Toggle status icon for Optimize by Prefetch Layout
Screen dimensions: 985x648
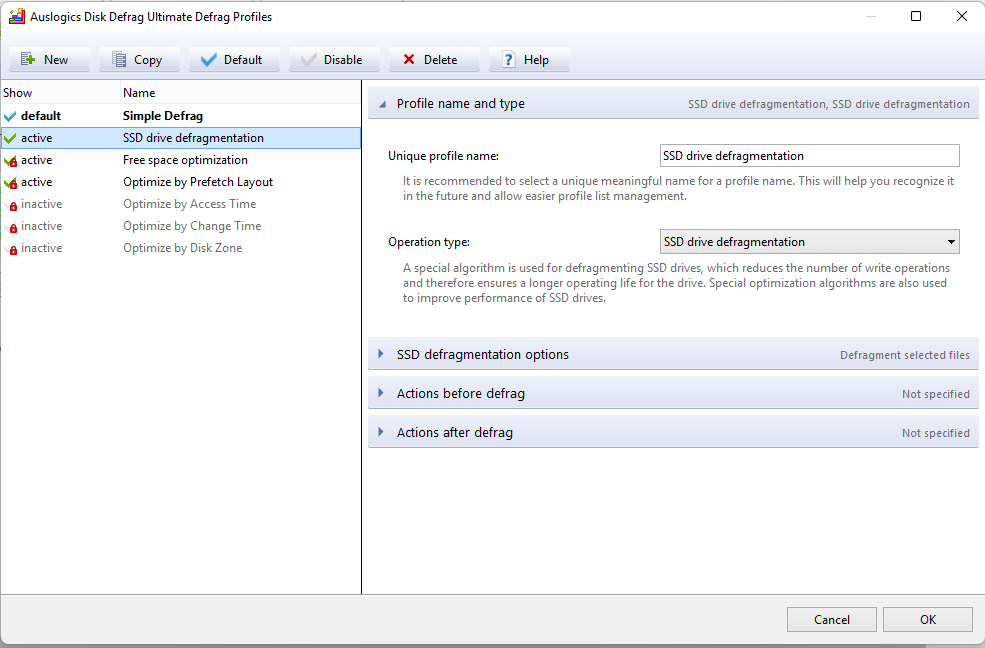pos(10,183)
